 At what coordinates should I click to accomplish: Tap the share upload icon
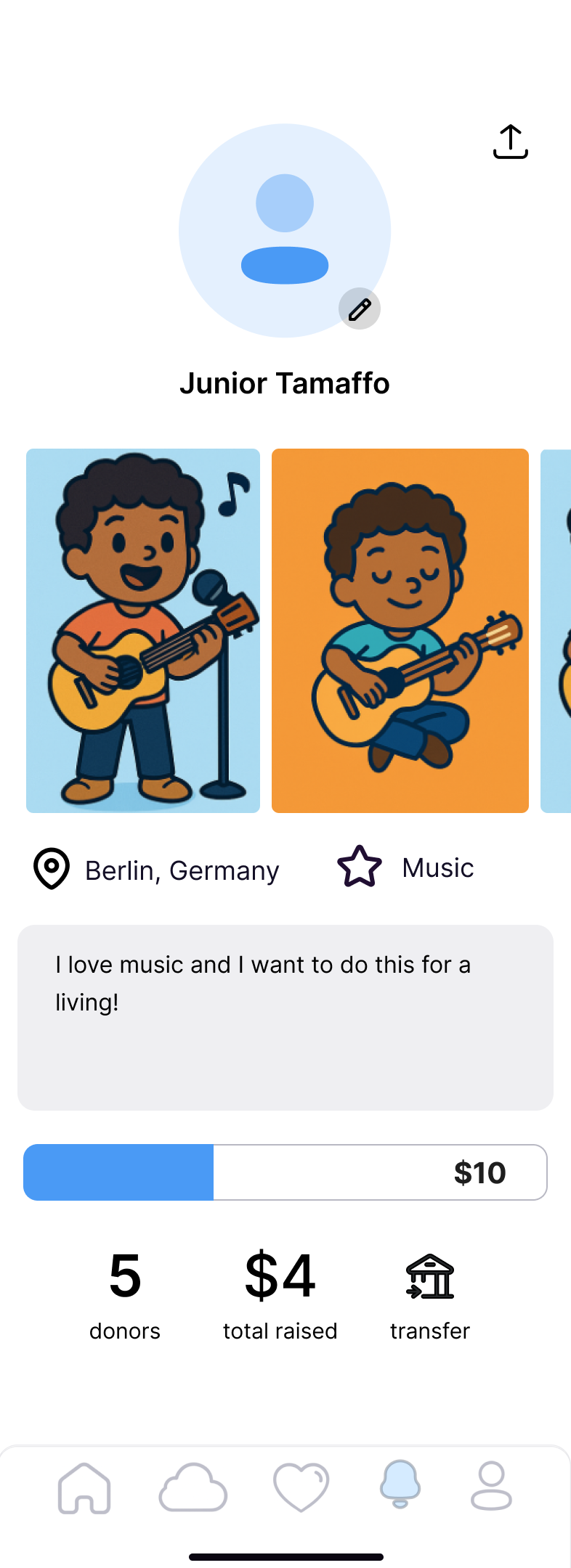(510, 142)
